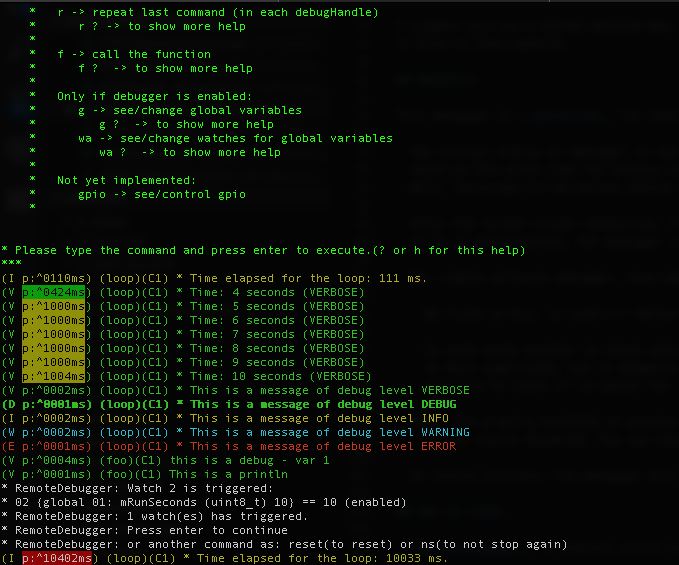Select the 'f ? -> to show more help' line

(x=165, y=68)
